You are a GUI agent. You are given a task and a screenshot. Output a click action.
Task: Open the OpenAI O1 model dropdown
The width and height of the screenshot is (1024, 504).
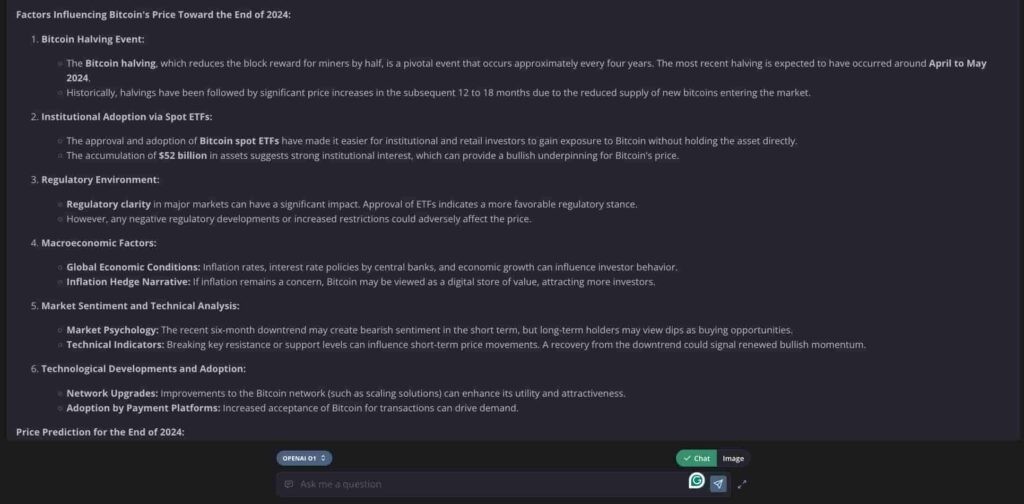(305, 458)
